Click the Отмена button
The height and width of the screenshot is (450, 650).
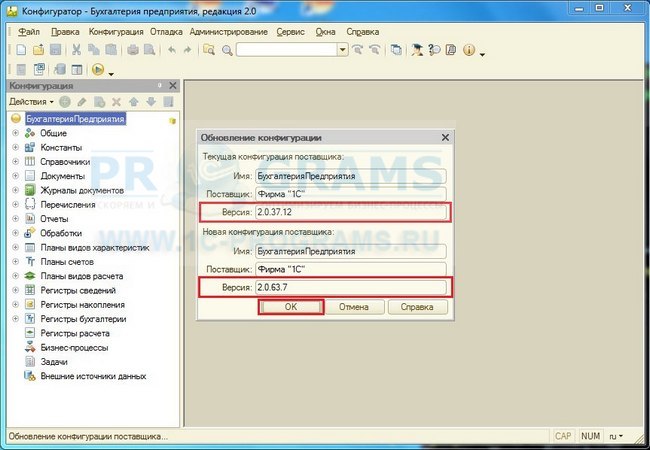(x=352, y=308)
